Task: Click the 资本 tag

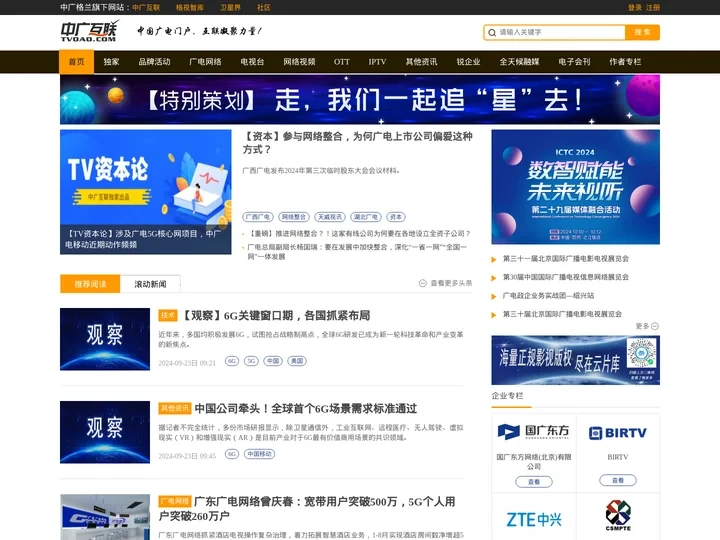Action: pos(396,217)
